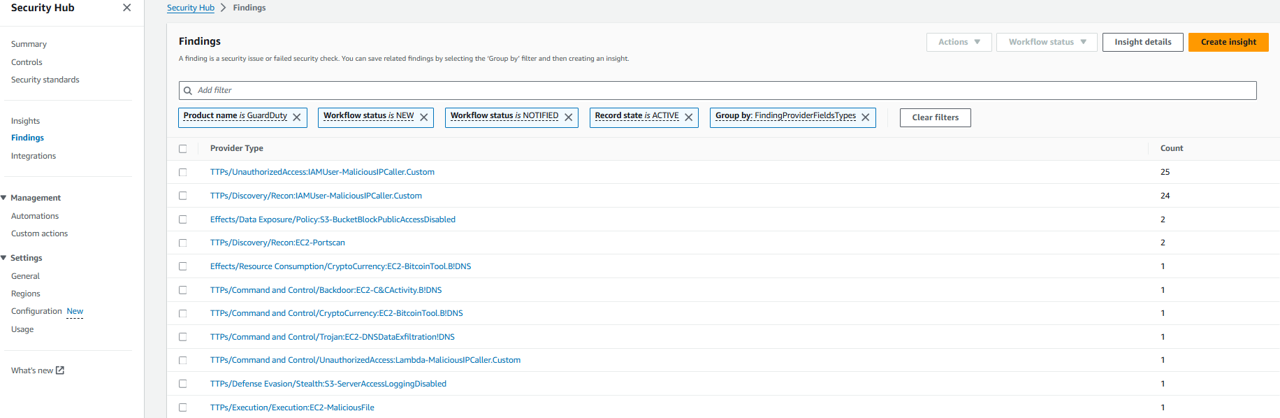This screenshot has height=418, width=1280.
Task: Check the Backdoor:EC2-C&CActivity.B!DNS row checkbox
Action: pos(183,290)
